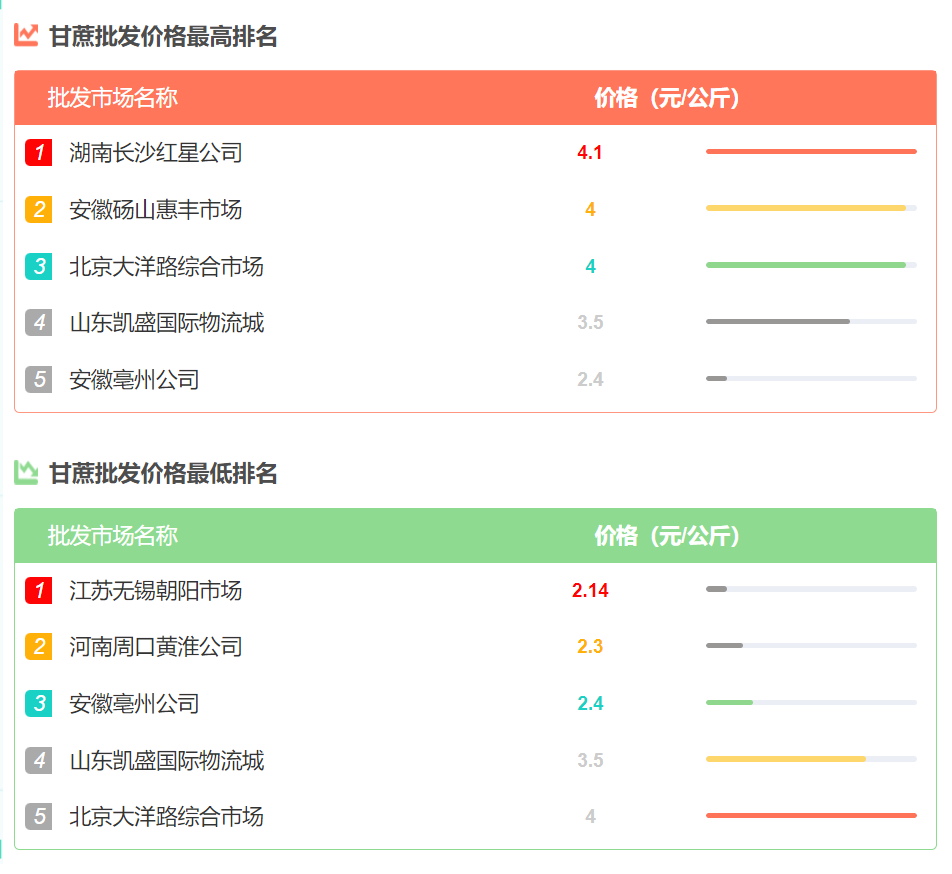Click the 2.3 price value
The height and width of the screenshot is (874, 952).
pyautogui.click(x=590, y=646)
